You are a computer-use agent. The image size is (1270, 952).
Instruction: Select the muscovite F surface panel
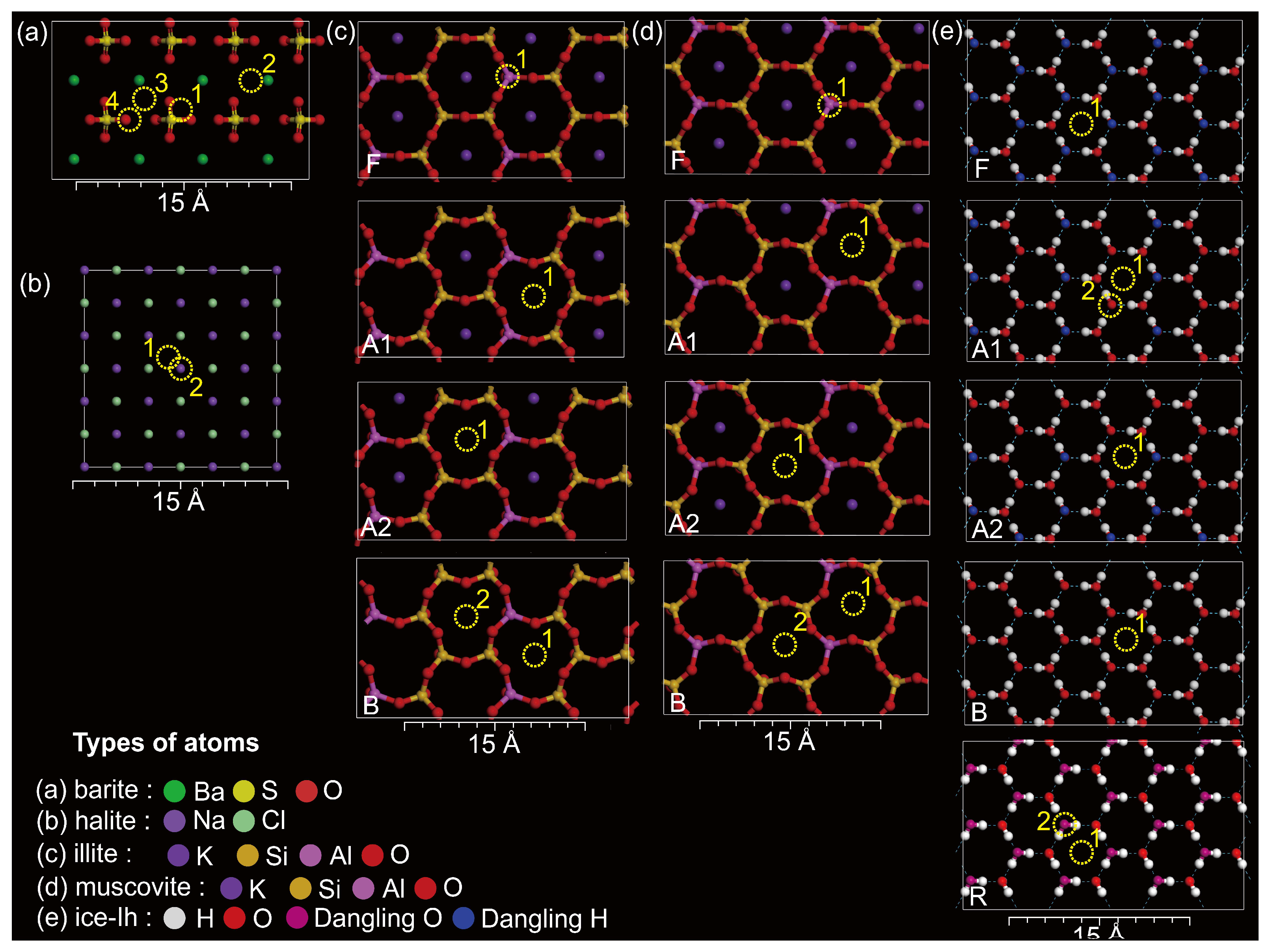[797, 98]
